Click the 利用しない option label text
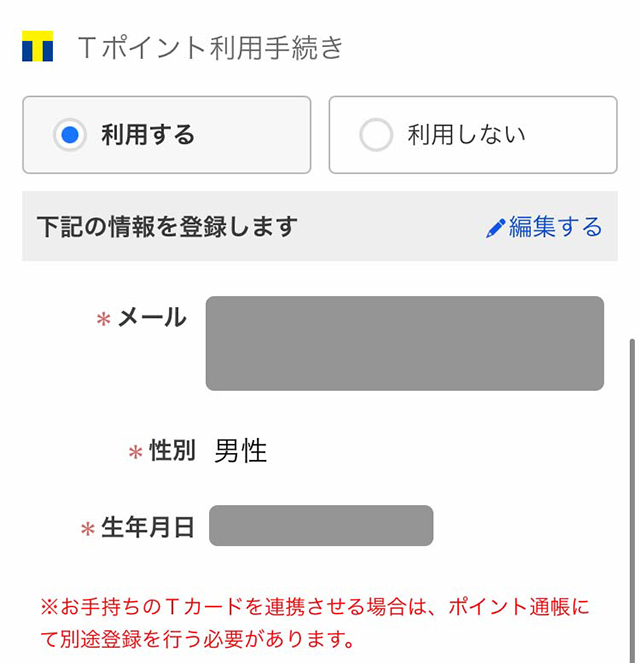 [466, 135]
